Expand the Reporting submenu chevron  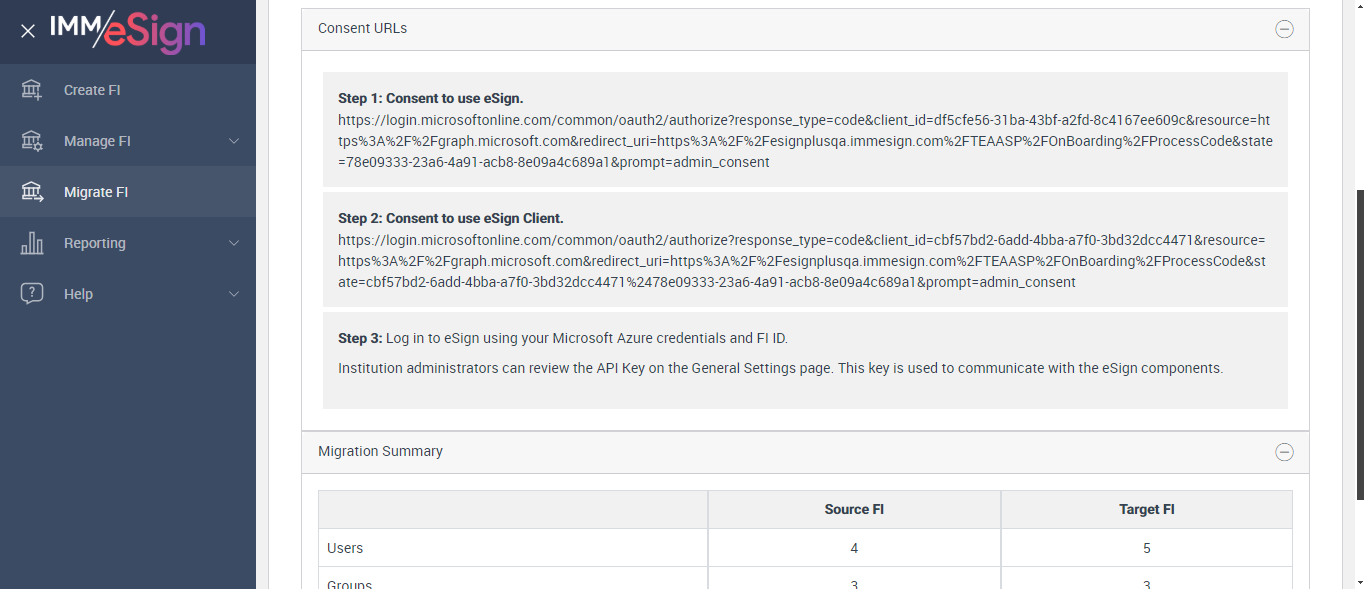[x=234, y=243]
